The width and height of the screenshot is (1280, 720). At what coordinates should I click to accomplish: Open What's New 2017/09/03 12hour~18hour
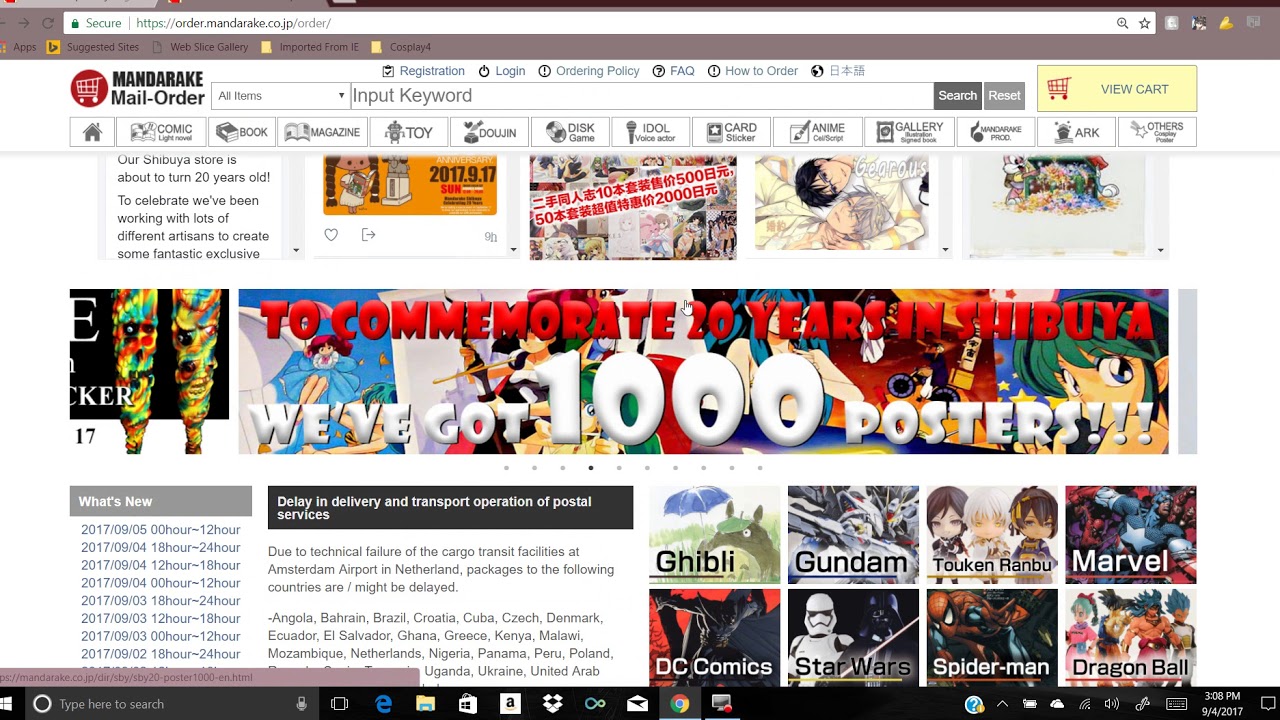(161, 619)
